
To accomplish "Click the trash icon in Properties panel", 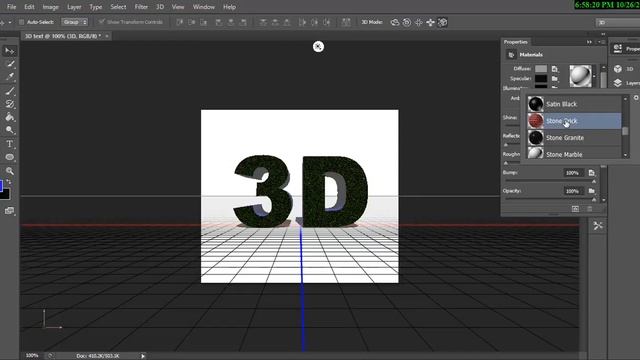I will pos(589,209).
